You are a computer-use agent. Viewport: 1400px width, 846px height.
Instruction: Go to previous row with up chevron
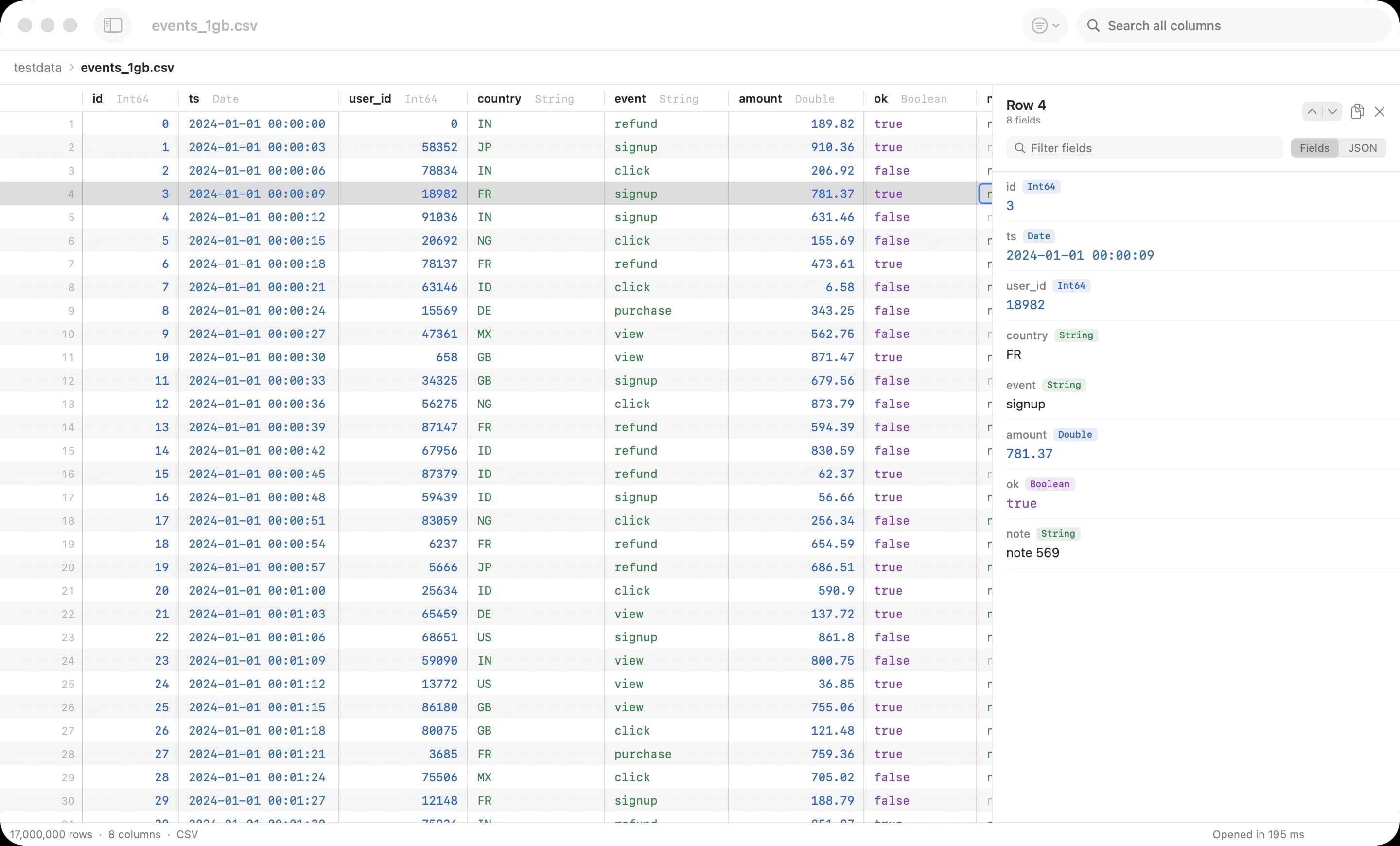pyautogui.click(x=1312, y=111)
